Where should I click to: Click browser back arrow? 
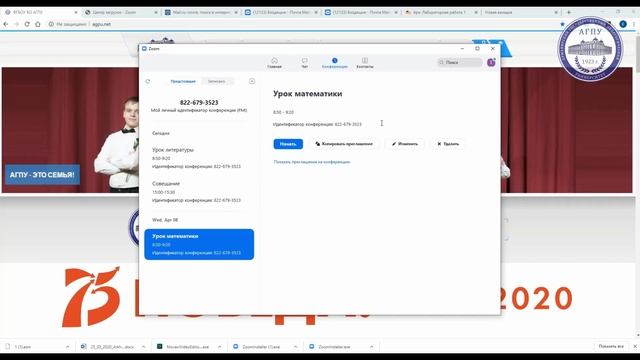(6, 24)
